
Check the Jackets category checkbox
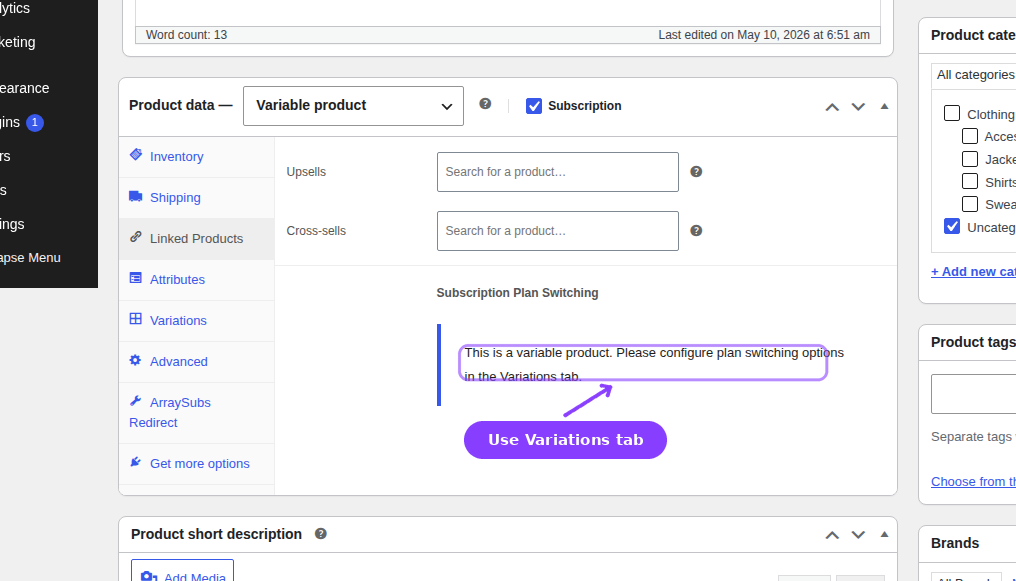[x=970, y=159]
